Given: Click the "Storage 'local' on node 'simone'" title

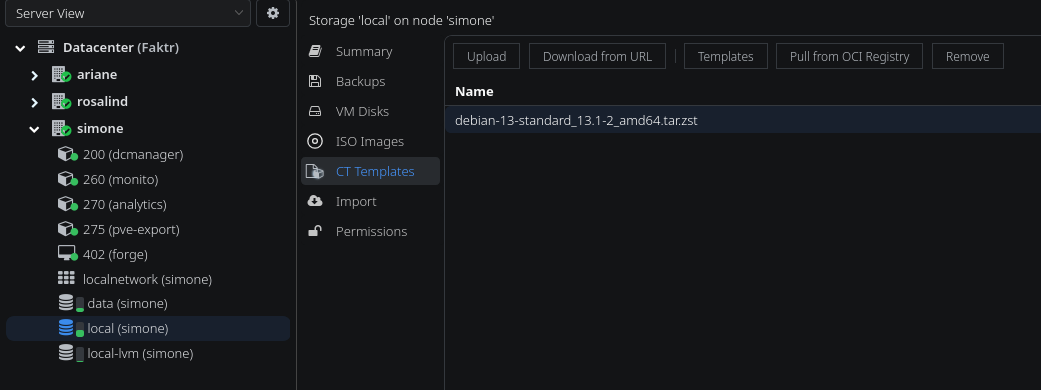Looking at the screenshot, I should coord(402,21).
